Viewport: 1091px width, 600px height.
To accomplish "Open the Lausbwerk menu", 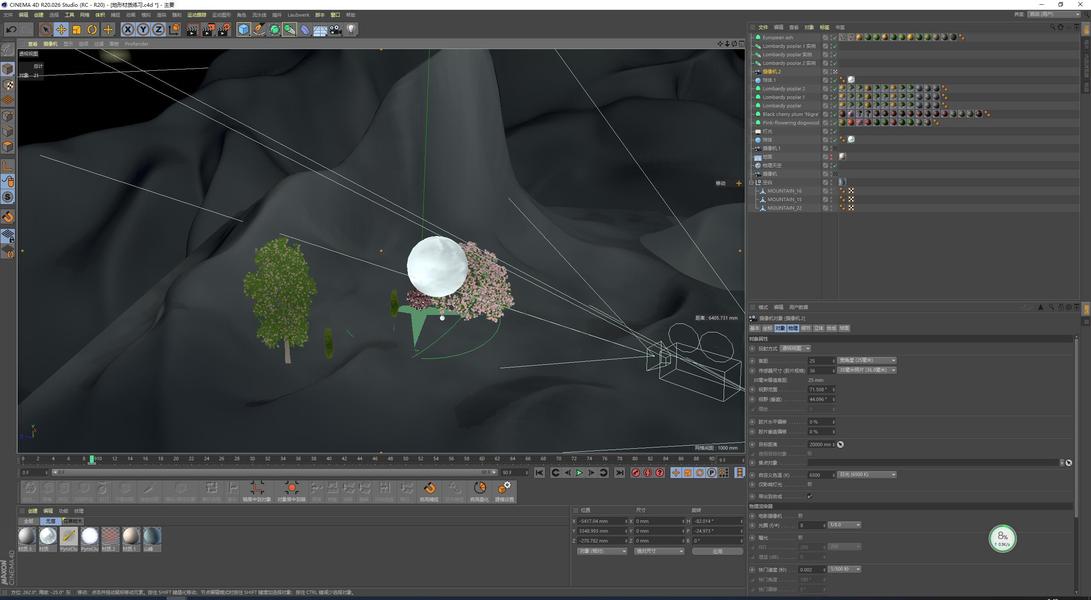I will 298,15.
